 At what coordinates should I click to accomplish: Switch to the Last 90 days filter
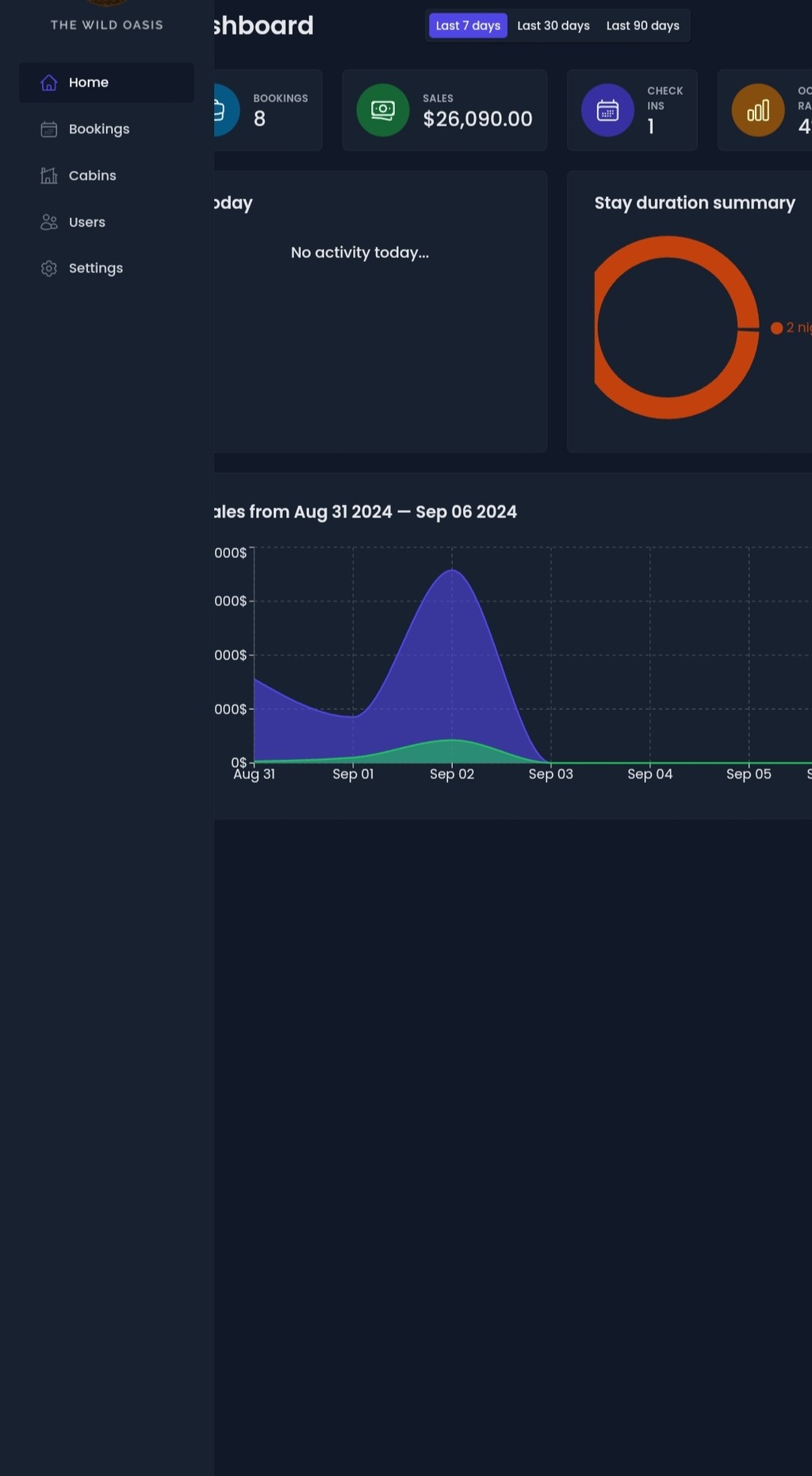point(643,25)
